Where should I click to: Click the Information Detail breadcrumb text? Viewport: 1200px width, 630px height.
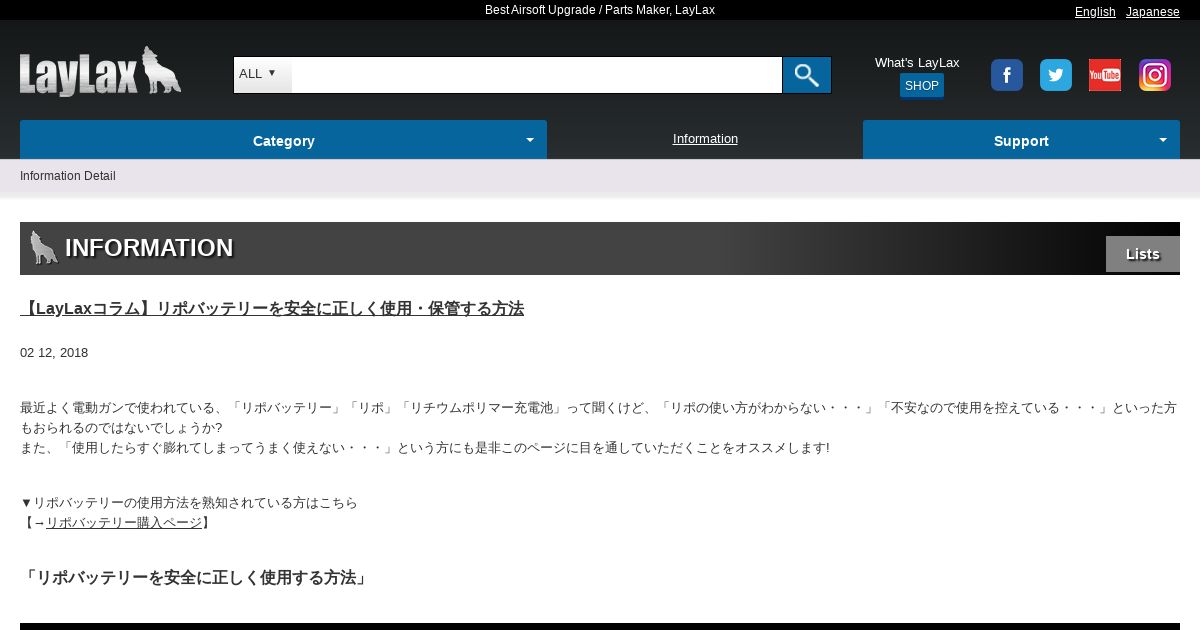pyautogui.click(x=68, y=176)
